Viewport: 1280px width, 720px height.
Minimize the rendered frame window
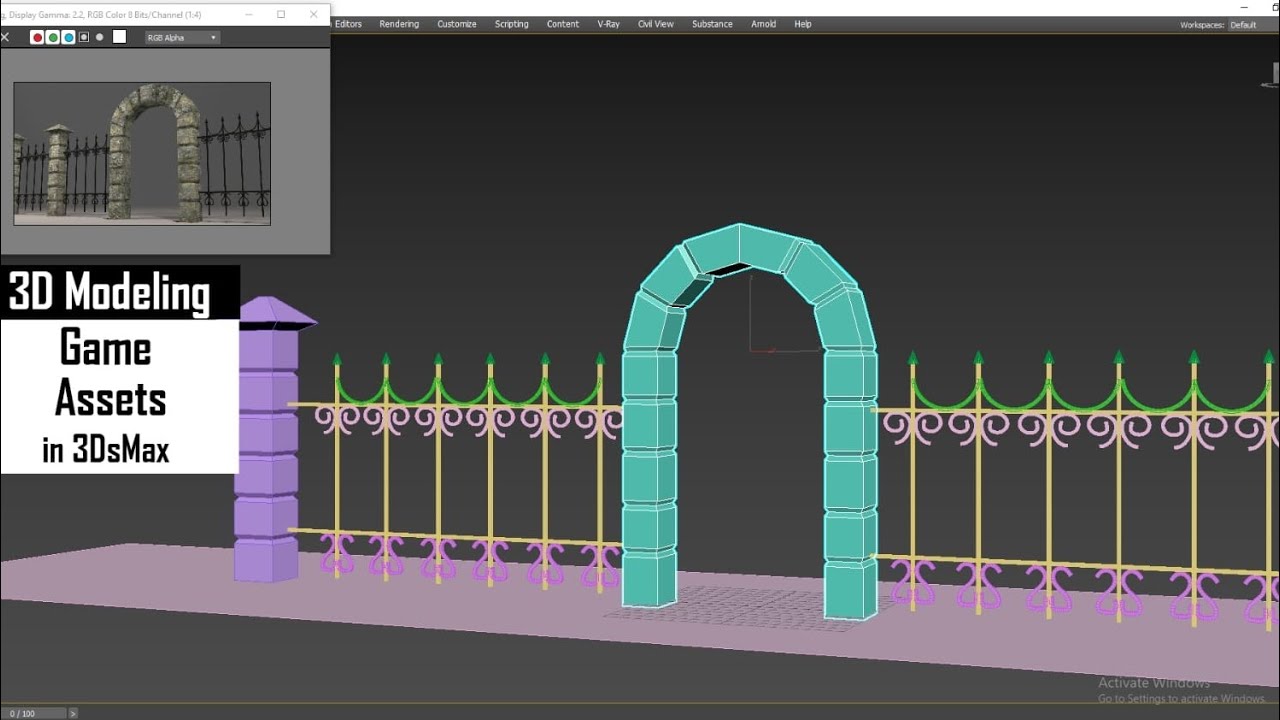(248, 14)
